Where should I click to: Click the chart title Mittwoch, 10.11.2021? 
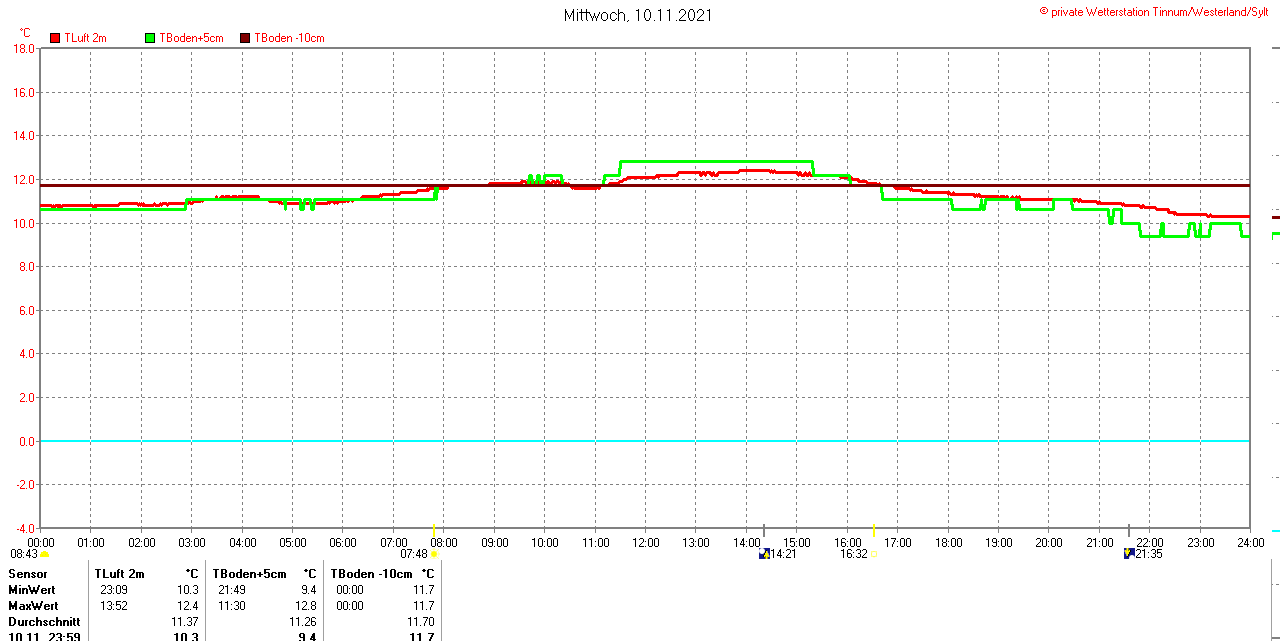click(x=638, y=15)
